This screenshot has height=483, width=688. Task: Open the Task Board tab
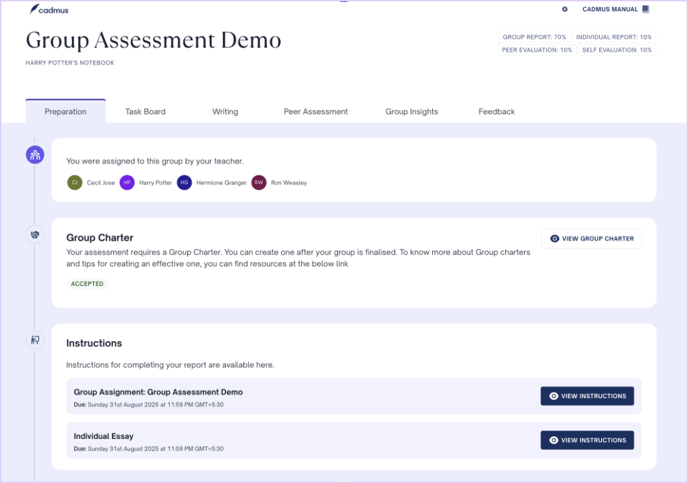(x=145, y=111)
